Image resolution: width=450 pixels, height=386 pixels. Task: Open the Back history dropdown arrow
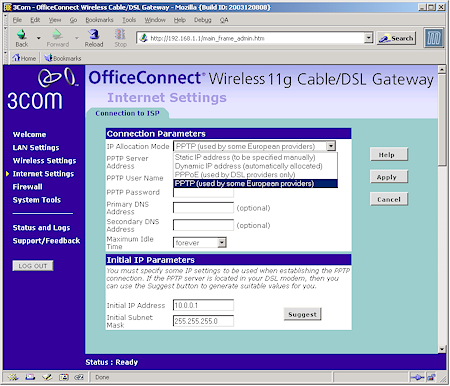39,38
